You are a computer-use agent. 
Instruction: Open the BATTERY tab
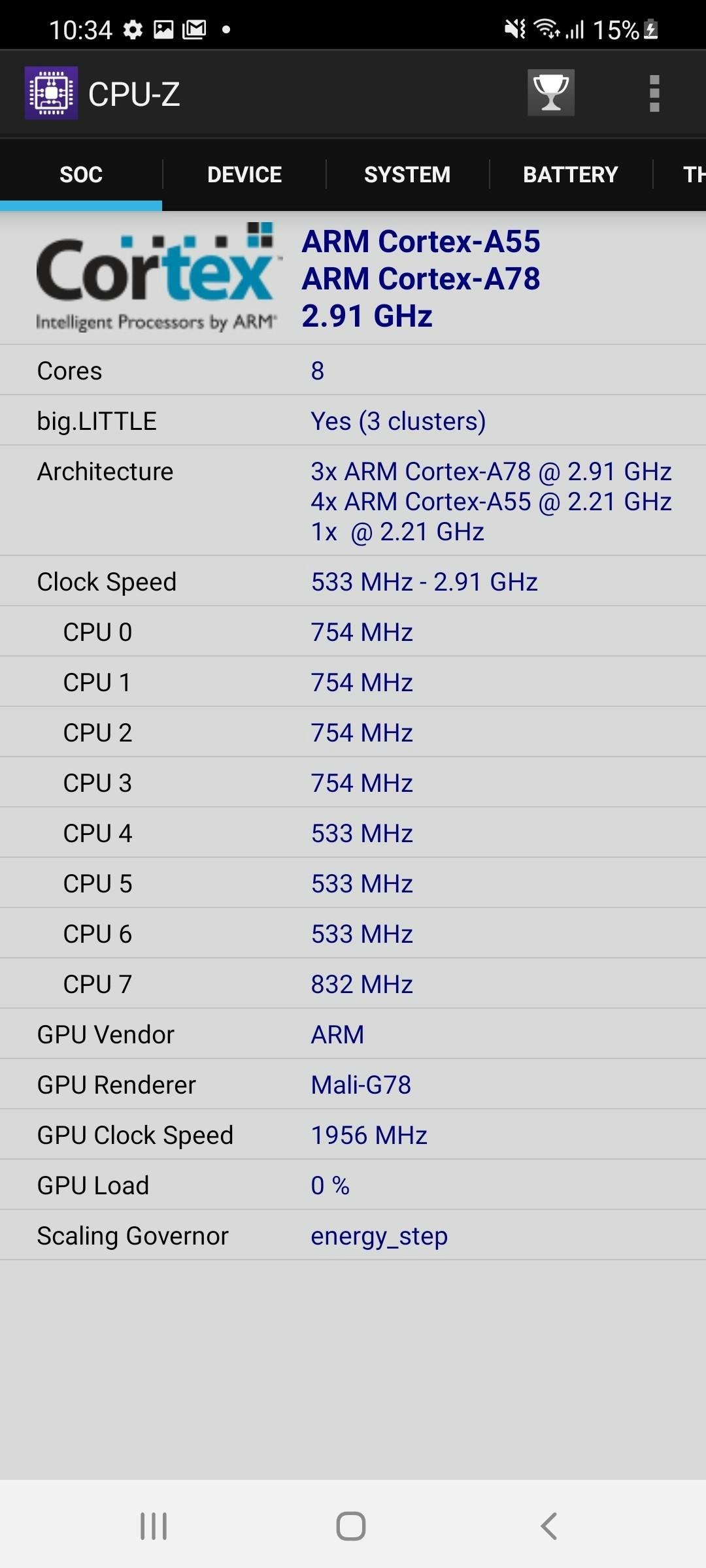(x=570, y=174)
